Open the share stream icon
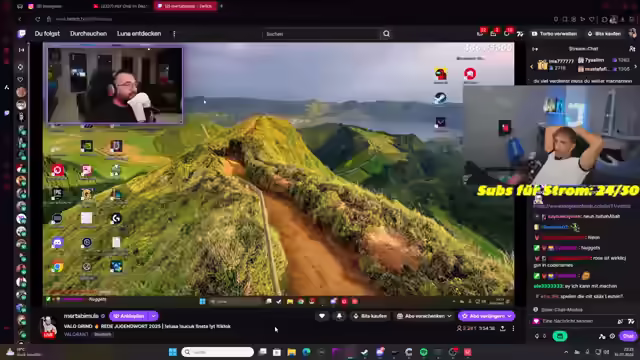Screen dimensions: 640x360 [503, 328]
